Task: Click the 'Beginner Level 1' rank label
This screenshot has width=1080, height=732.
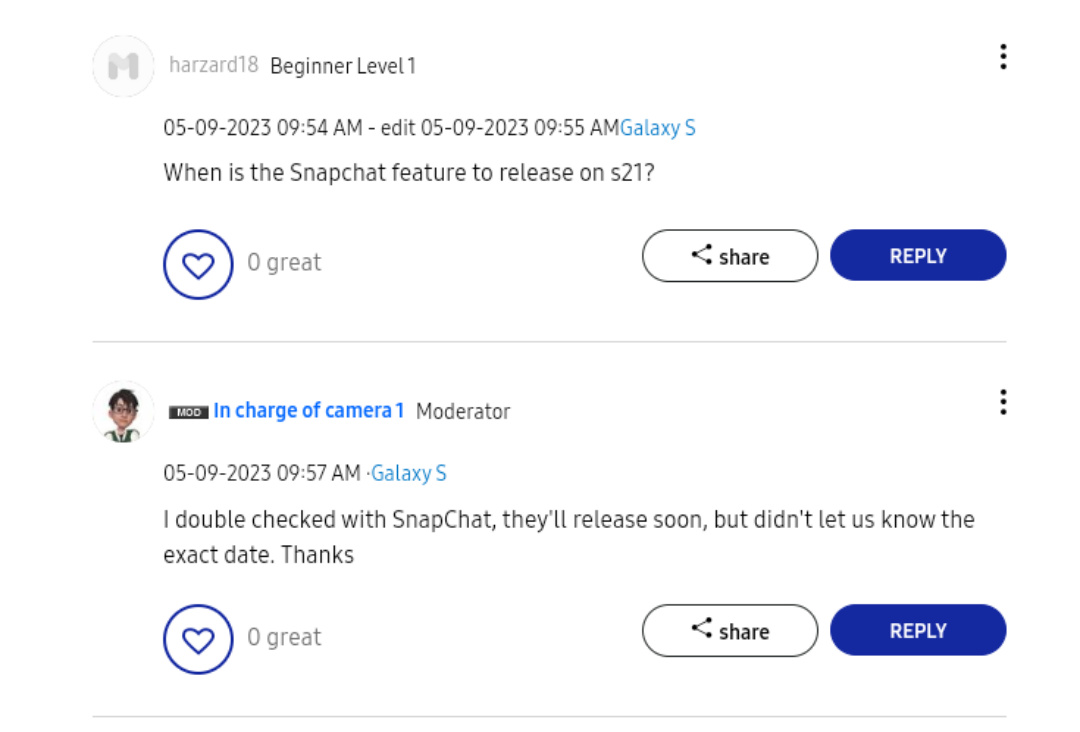Action: [x=343, y=67]
